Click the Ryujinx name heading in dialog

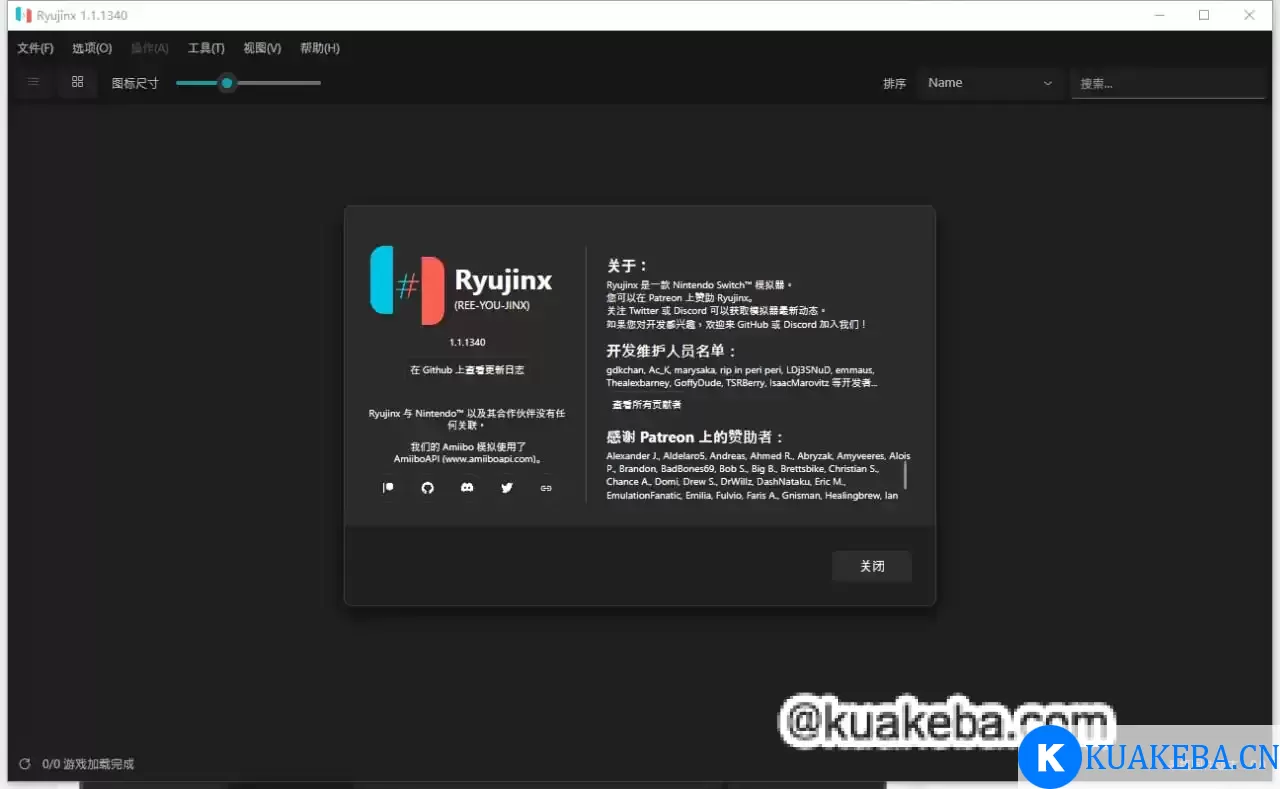[503, 280]
